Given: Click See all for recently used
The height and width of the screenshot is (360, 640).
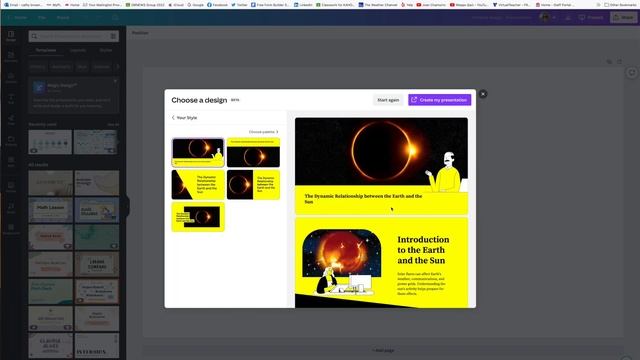Looking at the screenshot, I should pos(113,124).
